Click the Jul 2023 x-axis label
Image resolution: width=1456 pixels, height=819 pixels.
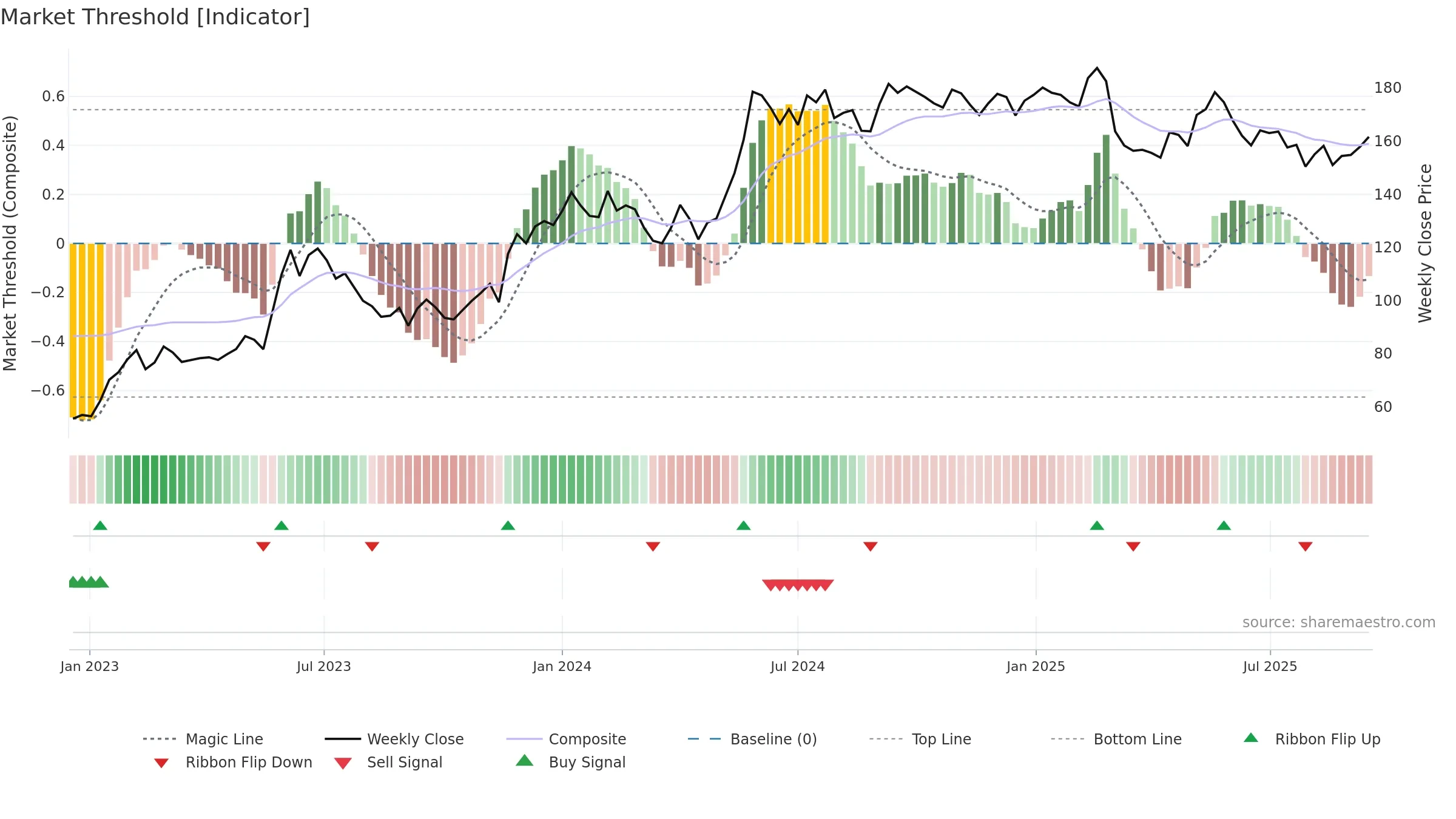pos(324,667)
